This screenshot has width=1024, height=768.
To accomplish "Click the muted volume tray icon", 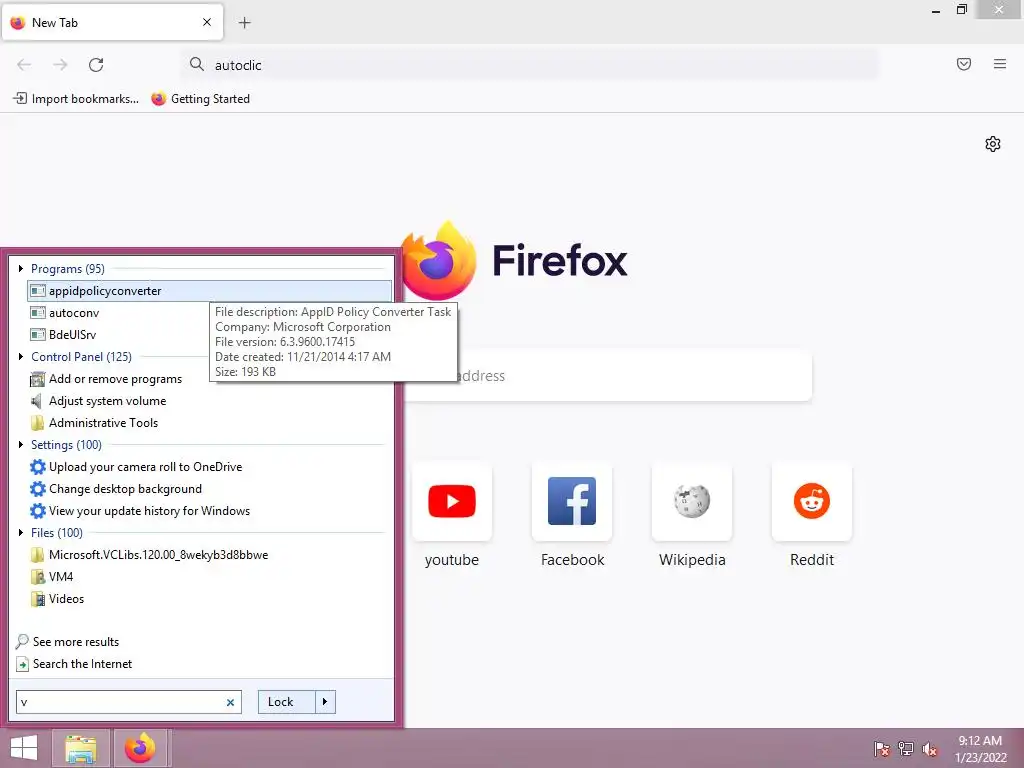I will click(x=929, y=749).
